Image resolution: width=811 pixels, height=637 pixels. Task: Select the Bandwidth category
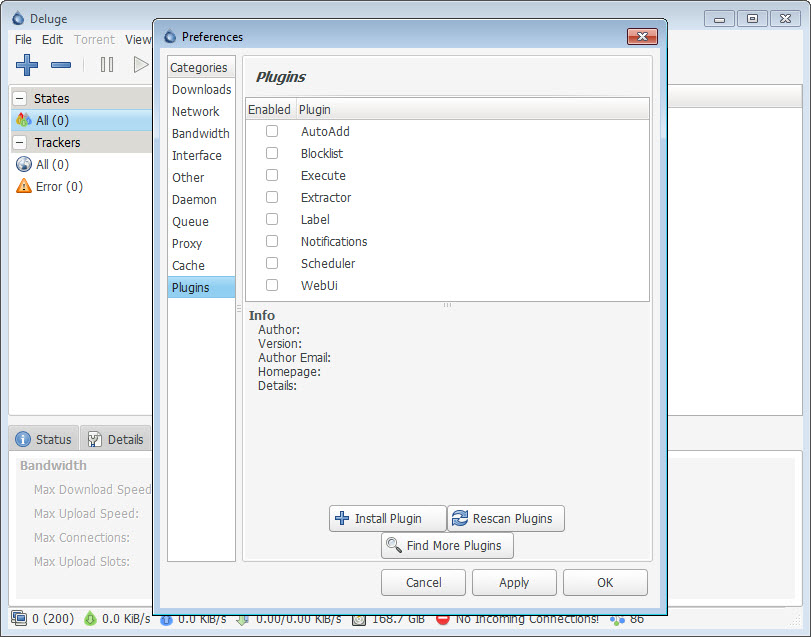[x=201, y=133]
